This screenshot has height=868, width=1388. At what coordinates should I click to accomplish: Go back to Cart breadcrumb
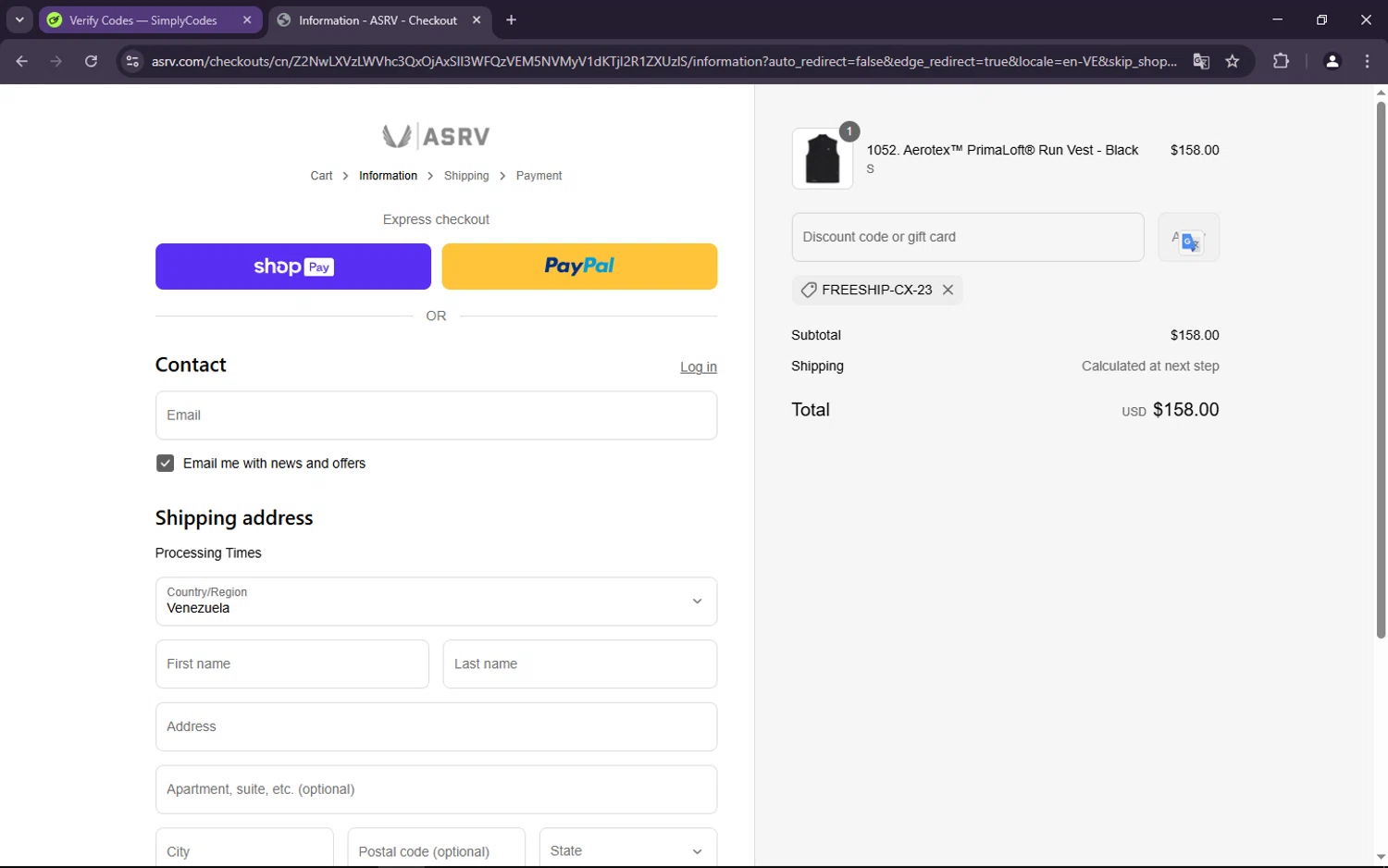click(321, 176)
